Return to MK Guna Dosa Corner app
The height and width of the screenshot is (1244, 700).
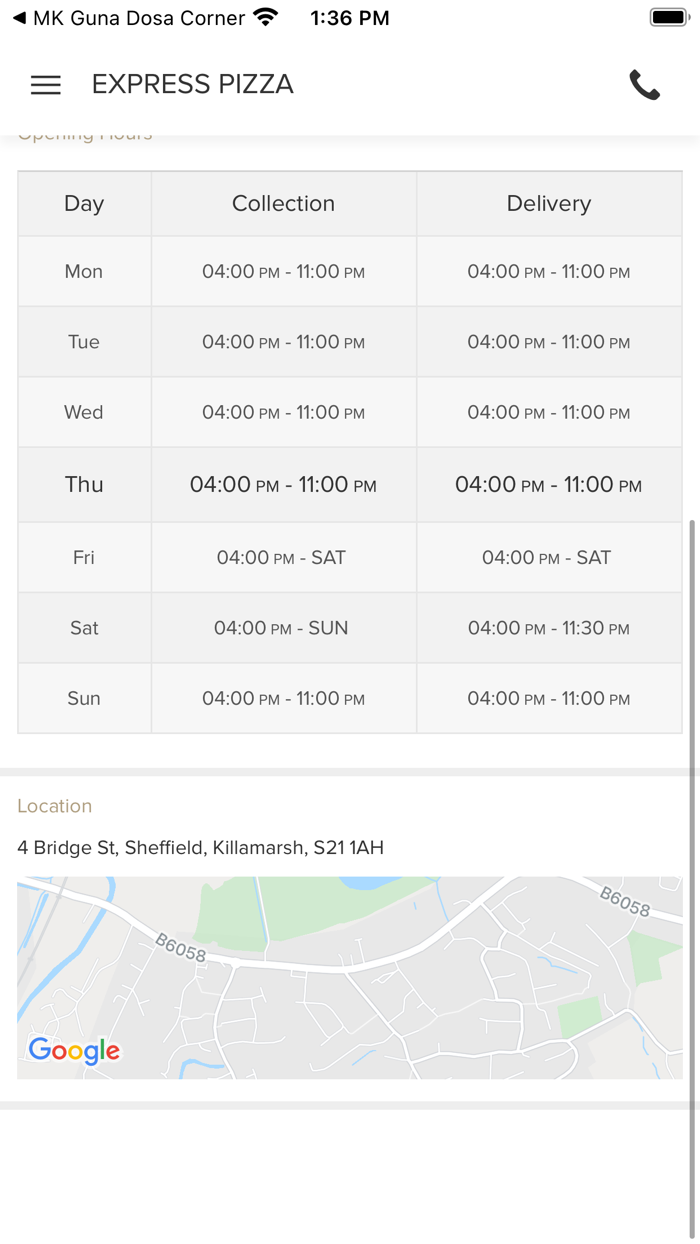point(128,18)
